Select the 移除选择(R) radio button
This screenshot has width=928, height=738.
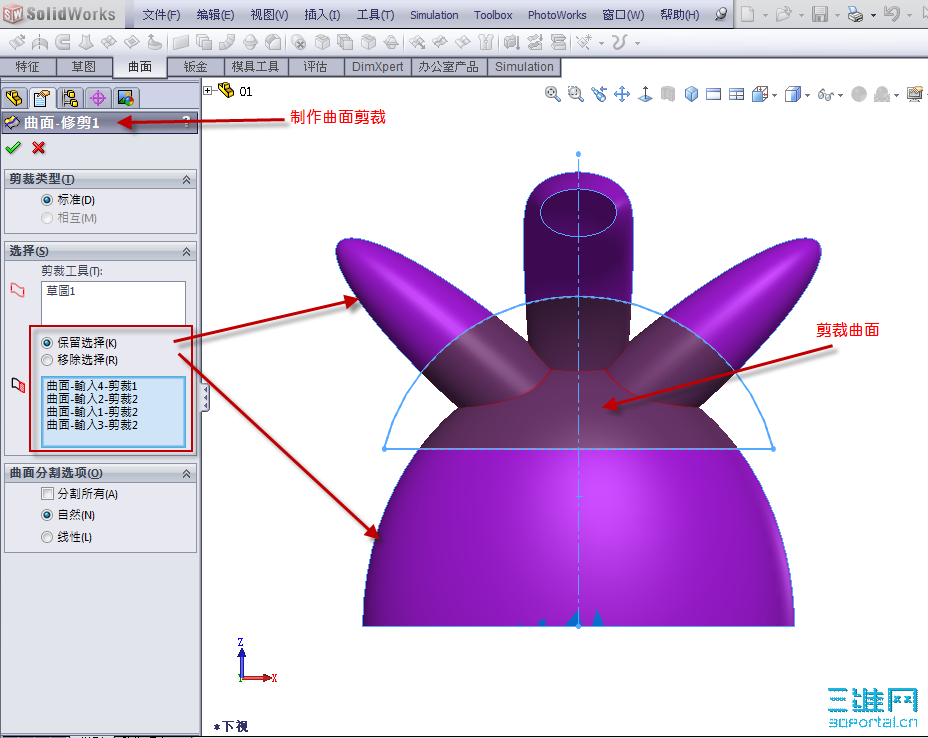pyautogui.click(x=47, y=360)
